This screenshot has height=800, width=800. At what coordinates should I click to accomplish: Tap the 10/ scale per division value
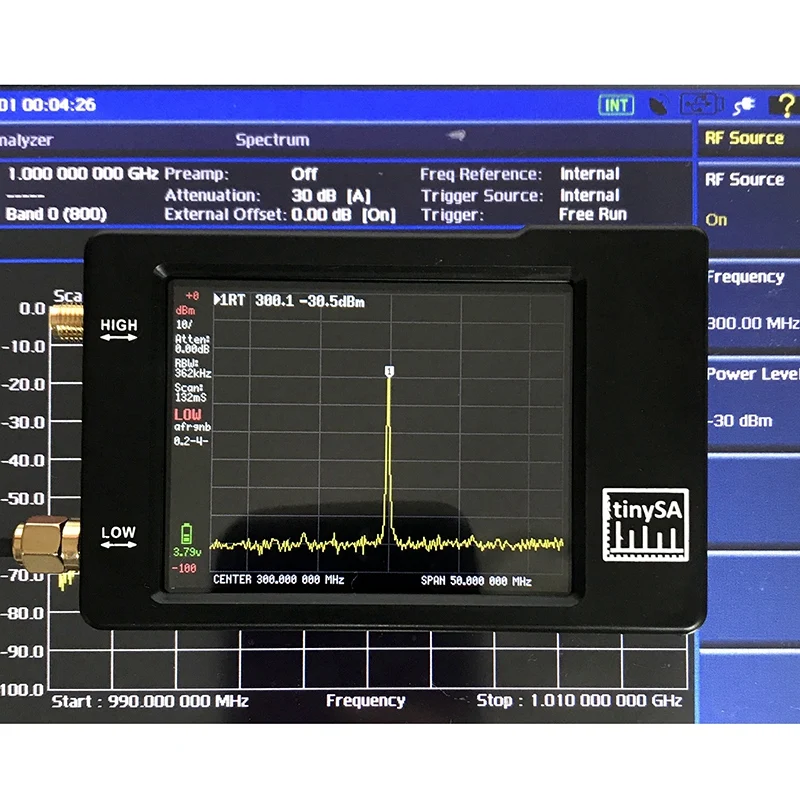click(184, 324)
